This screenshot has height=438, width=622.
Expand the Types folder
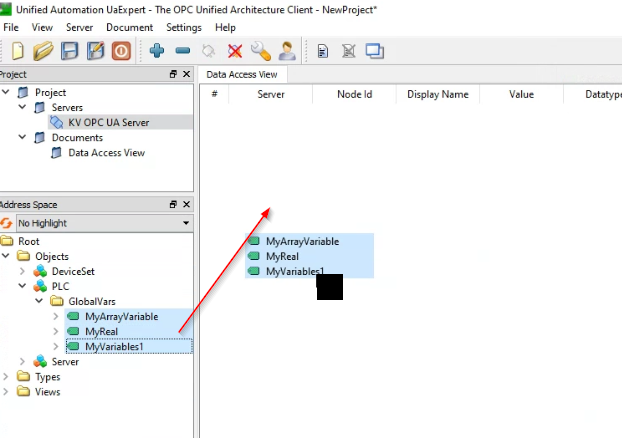6,377
